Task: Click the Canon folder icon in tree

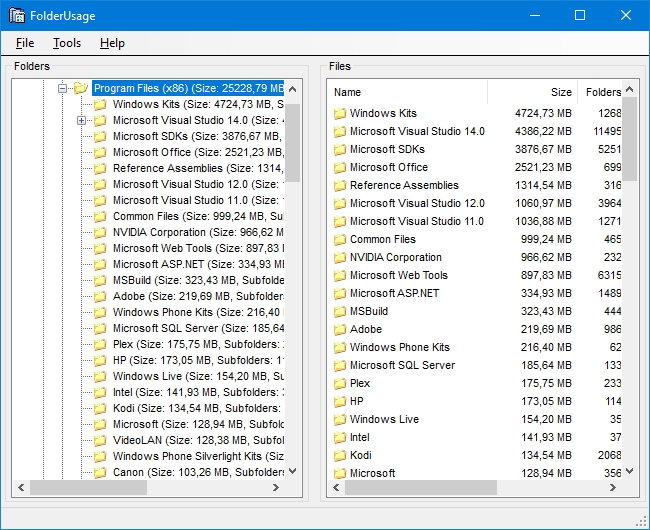Action: point(100,472)
